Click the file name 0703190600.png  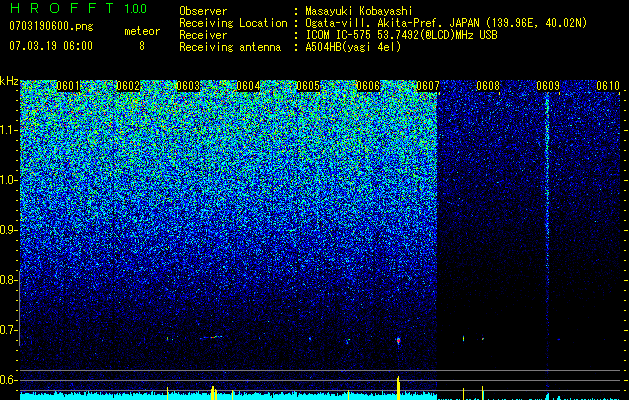point(51,27)
